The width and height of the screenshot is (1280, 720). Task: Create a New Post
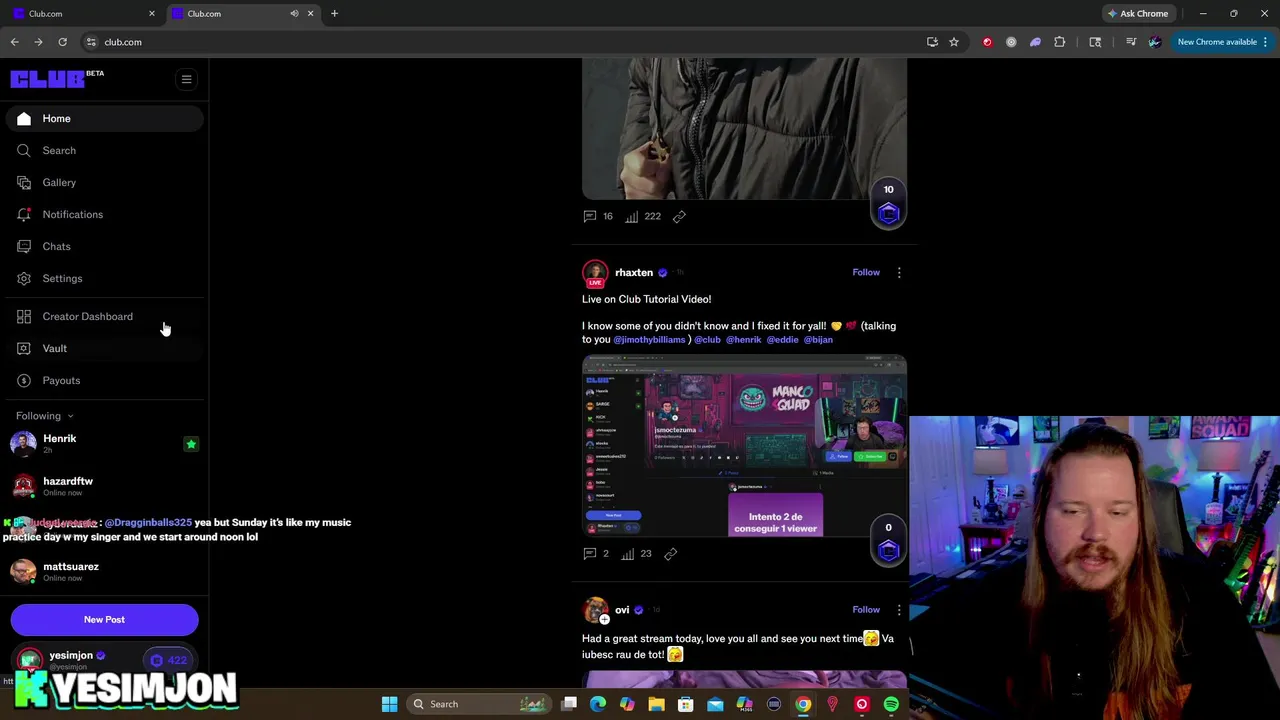(x=104, y=619)
